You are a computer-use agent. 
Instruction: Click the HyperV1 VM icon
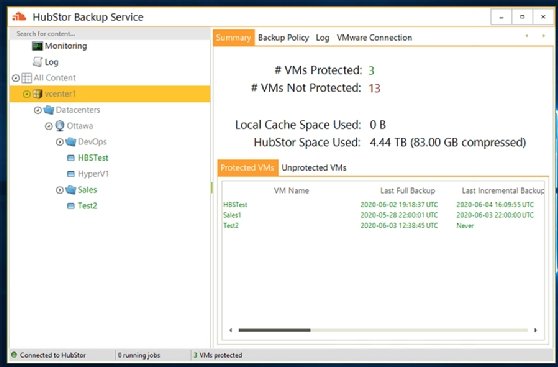pyautogui.click(x=71, y=174)
